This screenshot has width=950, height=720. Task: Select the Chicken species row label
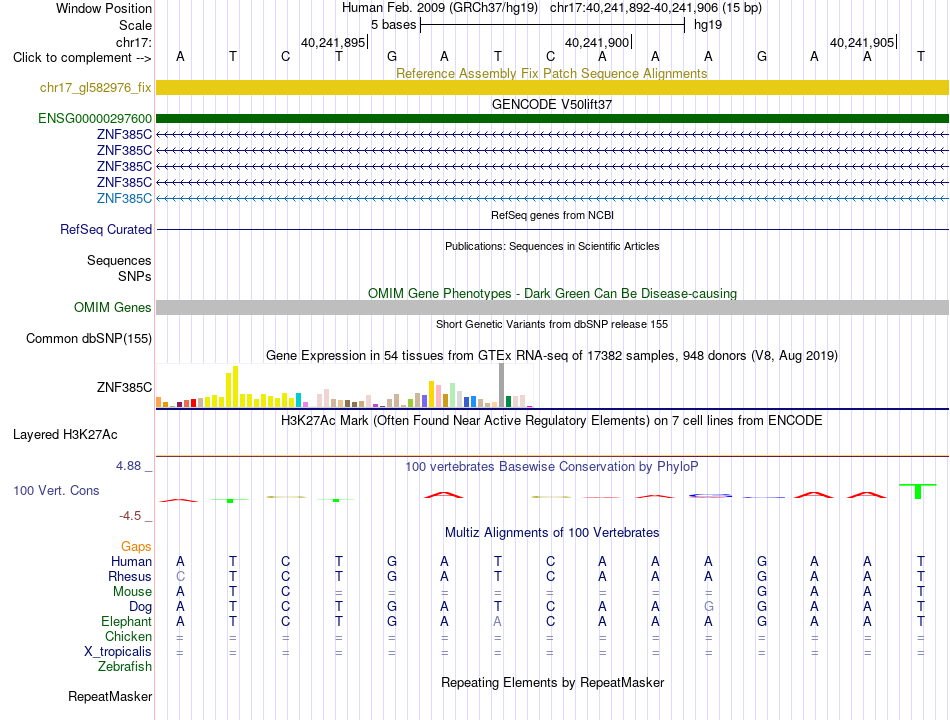[x=128, y=636]
